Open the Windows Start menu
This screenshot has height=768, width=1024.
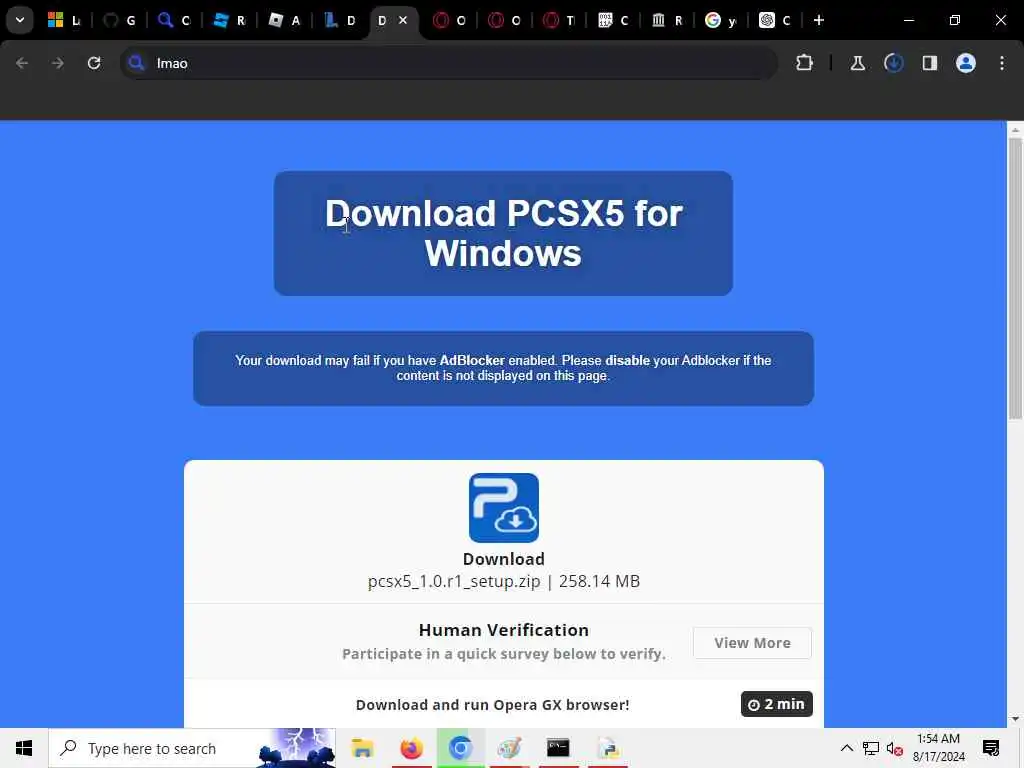tap(24, 748)
